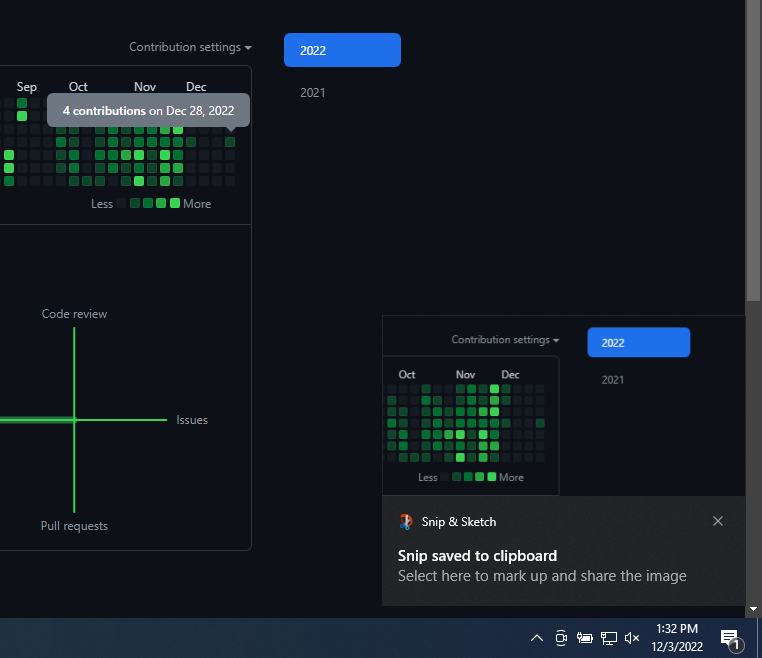762x658 pixels.
Task: Open 'Snip saved to clipboard' notification message
Action: coord(478,556)
